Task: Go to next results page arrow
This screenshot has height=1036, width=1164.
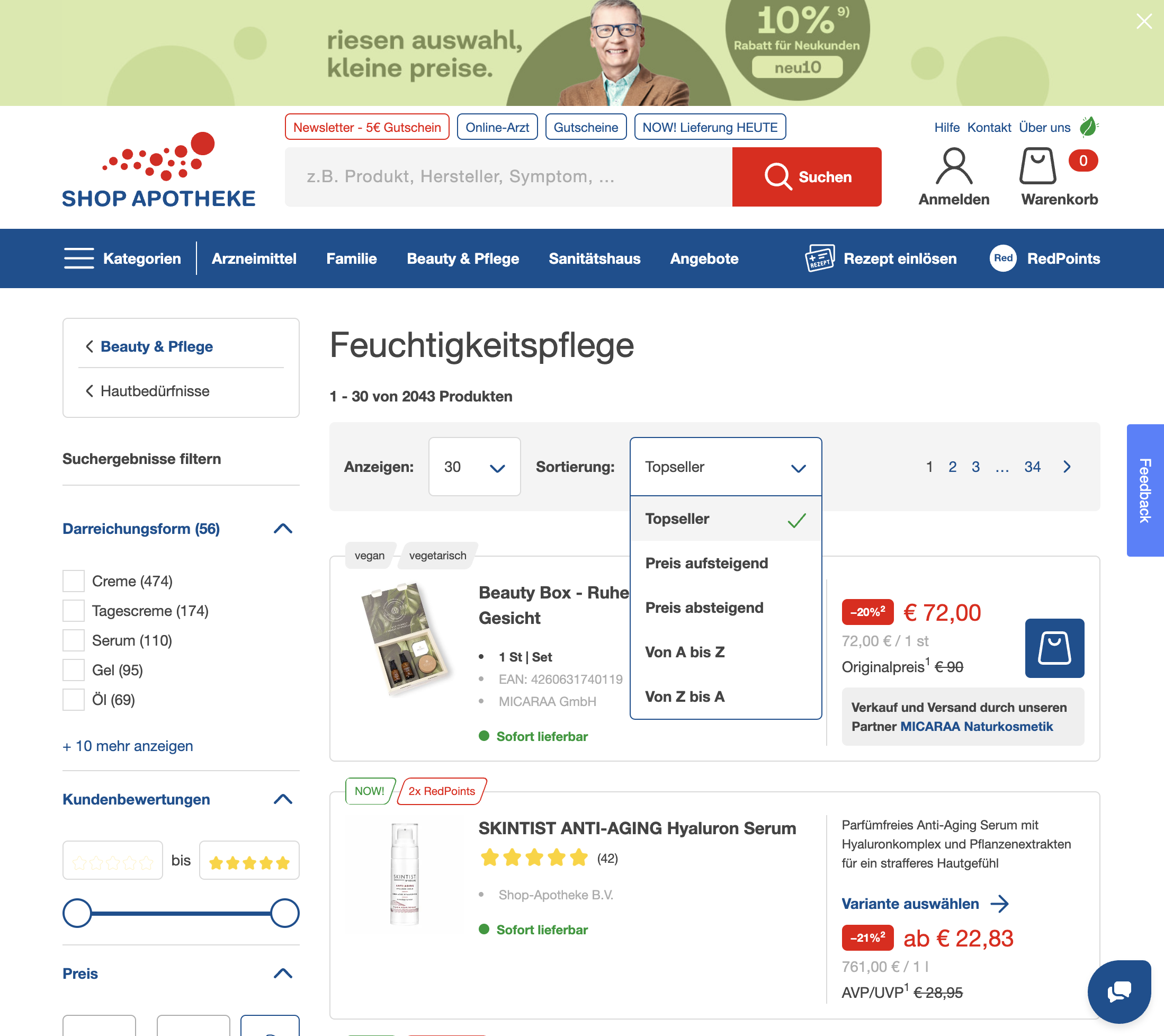Action: point(1067,467)
